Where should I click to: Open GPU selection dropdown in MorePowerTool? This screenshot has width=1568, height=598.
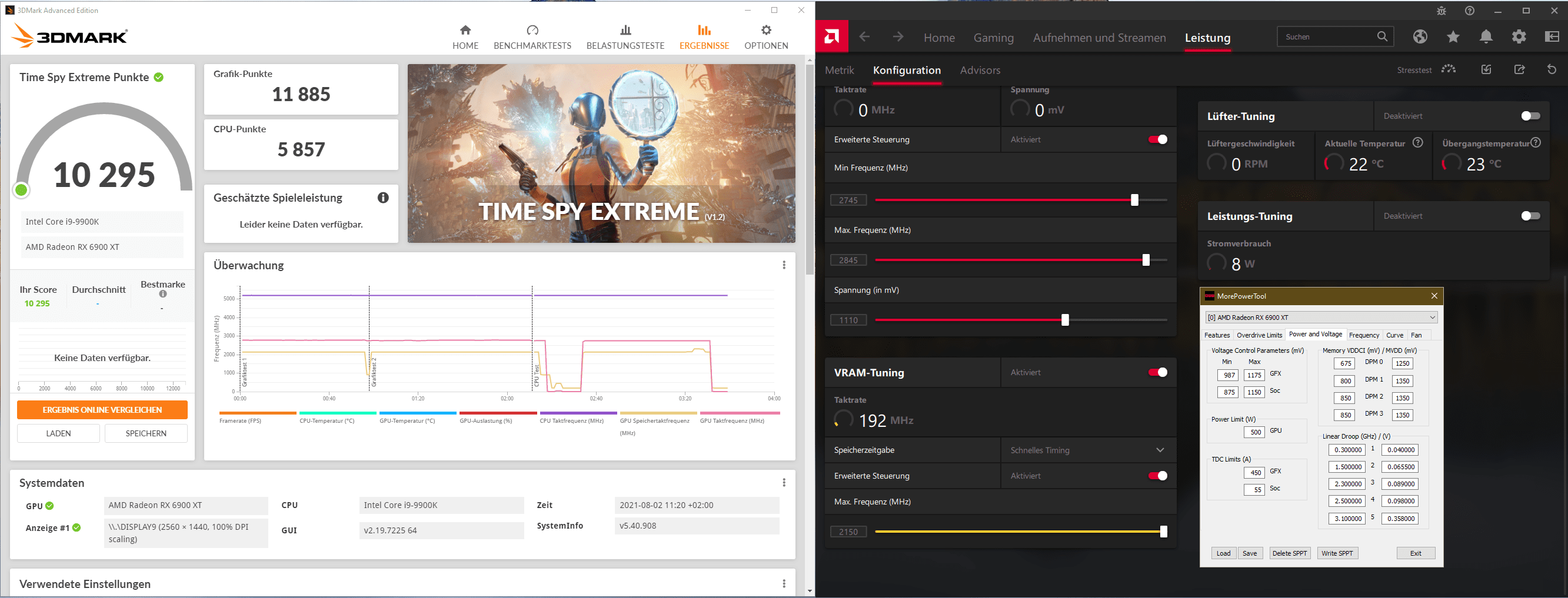1321,317
